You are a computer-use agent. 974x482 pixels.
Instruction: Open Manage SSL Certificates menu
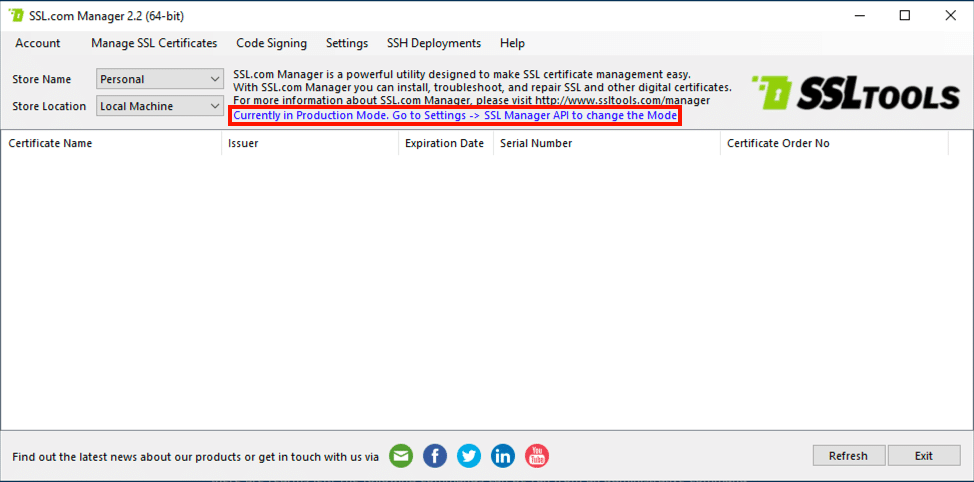click(x=154, y=43)
